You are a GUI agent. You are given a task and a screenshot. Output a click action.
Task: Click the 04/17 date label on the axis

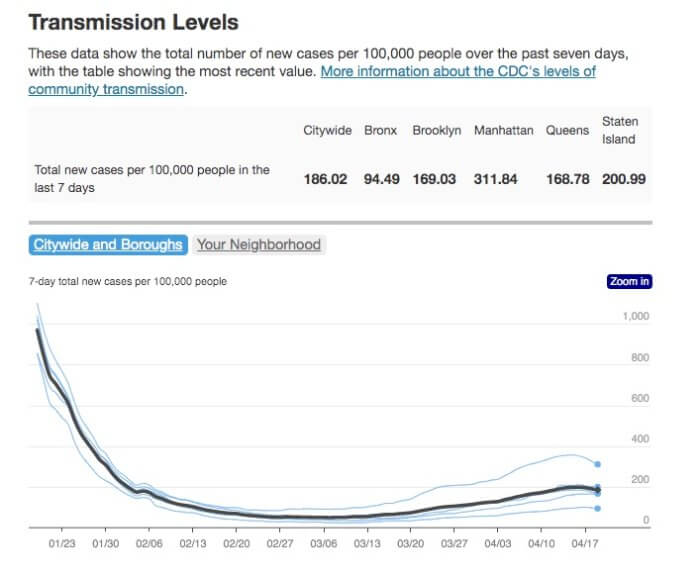(585, 543)
